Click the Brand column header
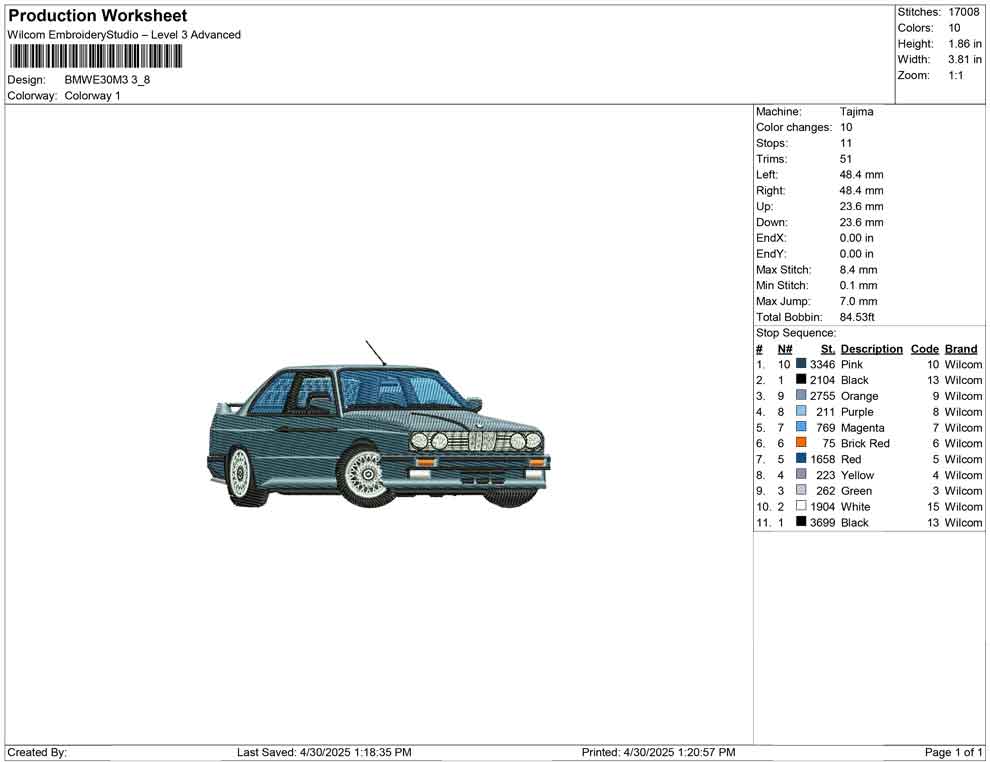The height and width of the screenshot is (762, 990). 960,349
